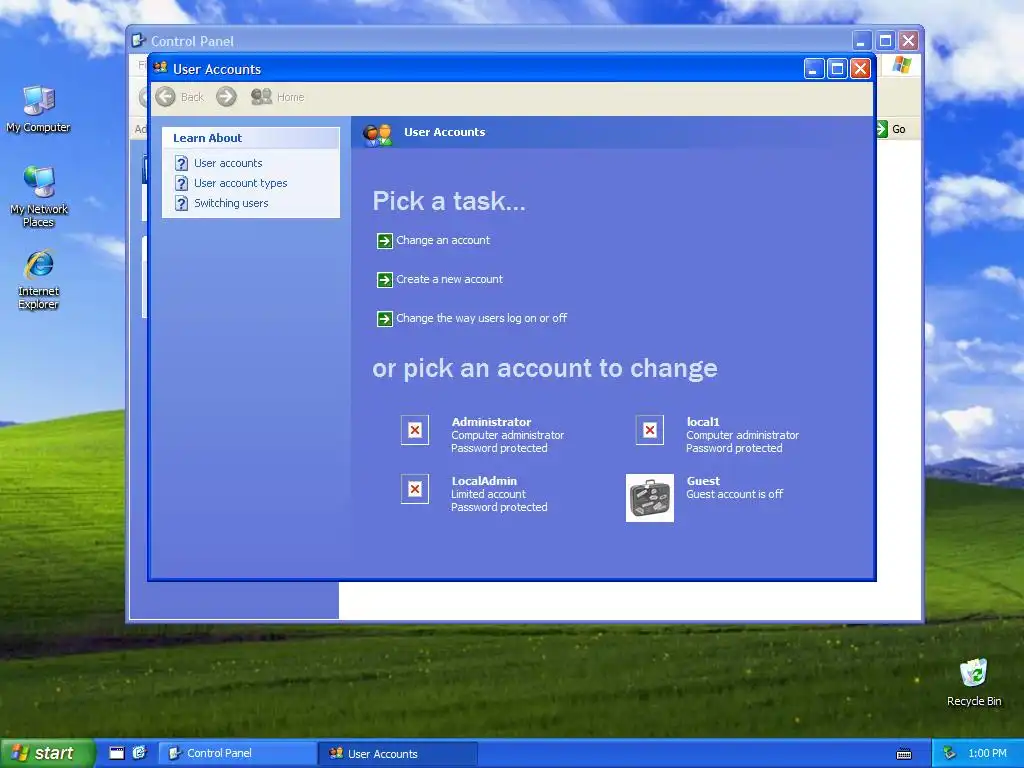Select the 'Change an account' task

443,240
